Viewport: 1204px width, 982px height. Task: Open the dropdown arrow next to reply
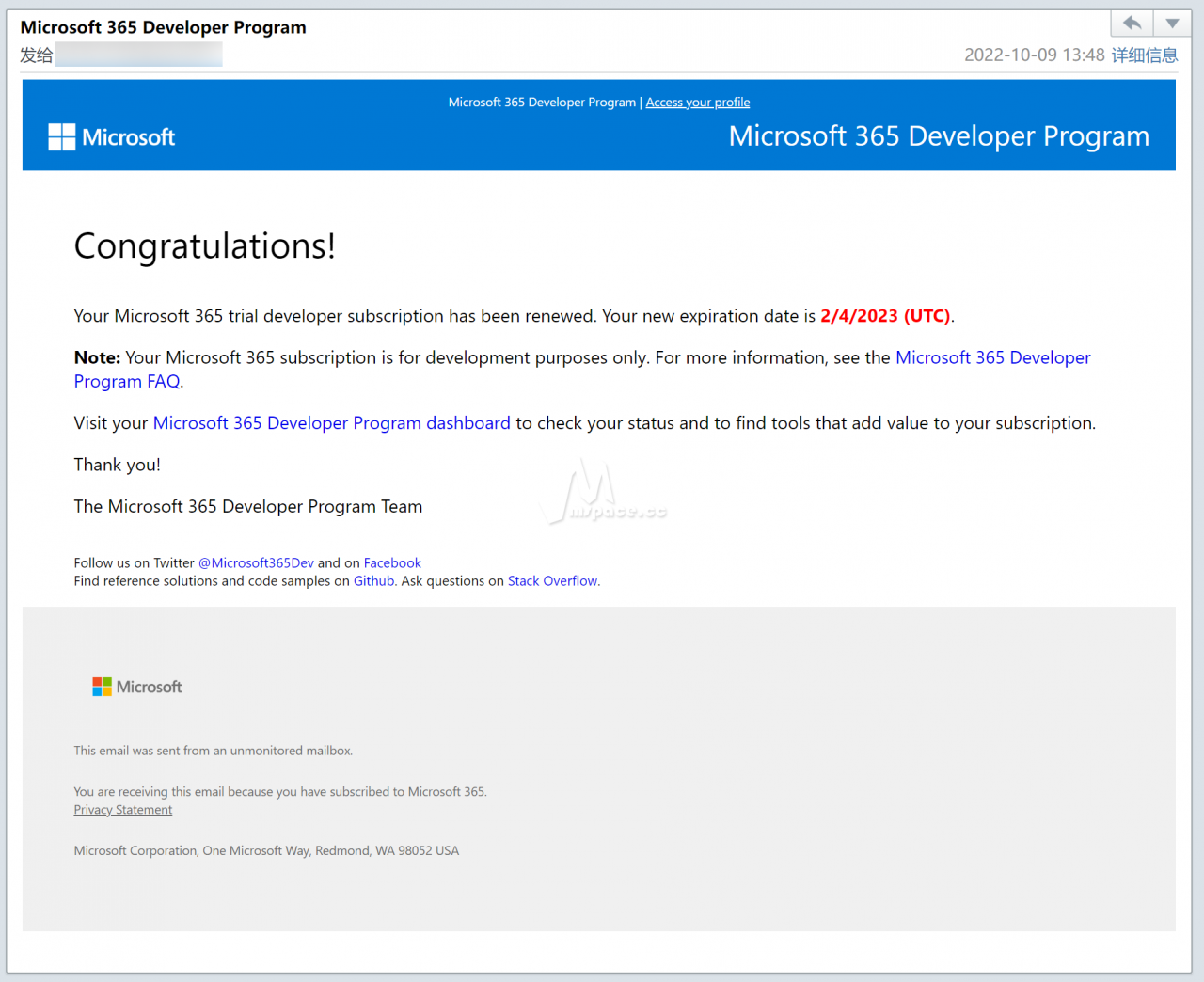(x=1172, y=24)
